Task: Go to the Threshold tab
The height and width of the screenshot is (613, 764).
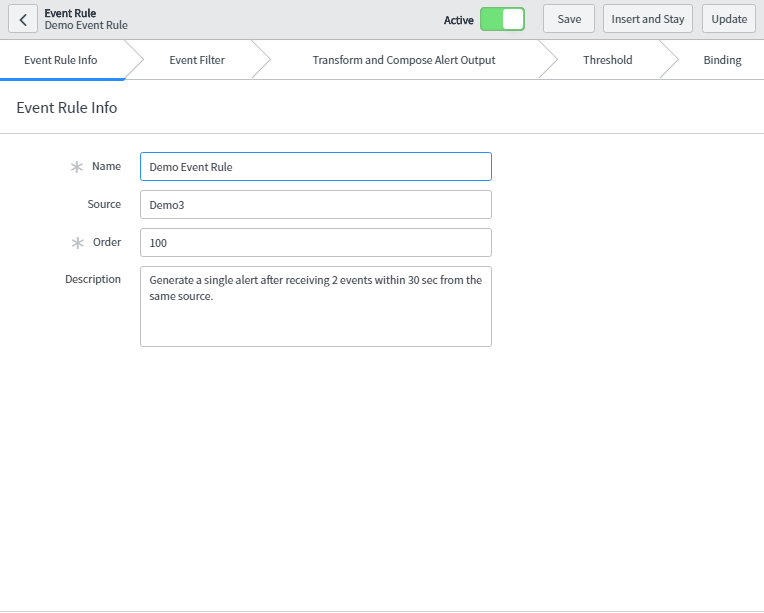Action: 608,60
